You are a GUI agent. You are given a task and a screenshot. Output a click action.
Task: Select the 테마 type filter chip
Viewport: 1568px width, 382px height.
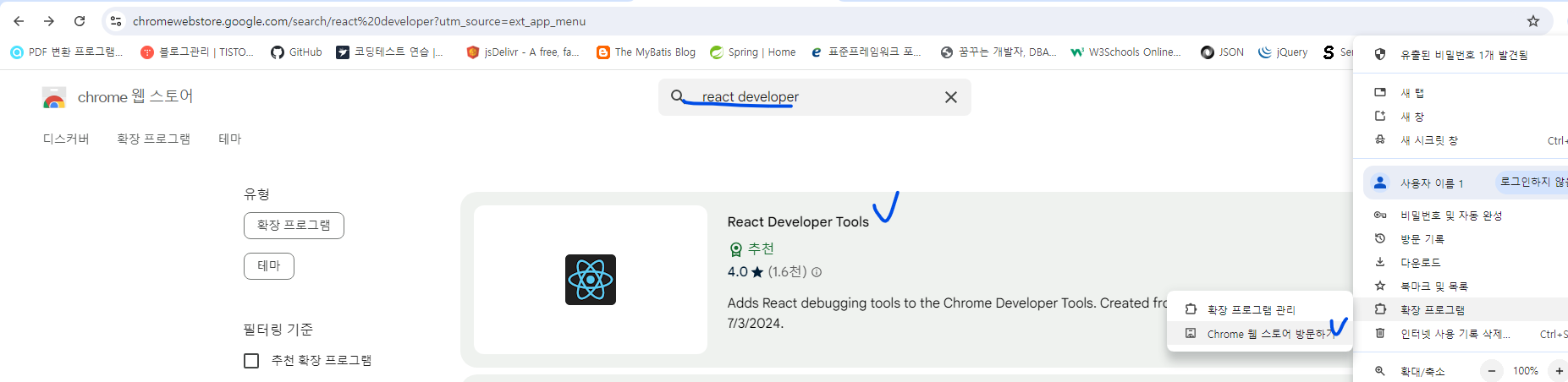click(x=269, y=266)
